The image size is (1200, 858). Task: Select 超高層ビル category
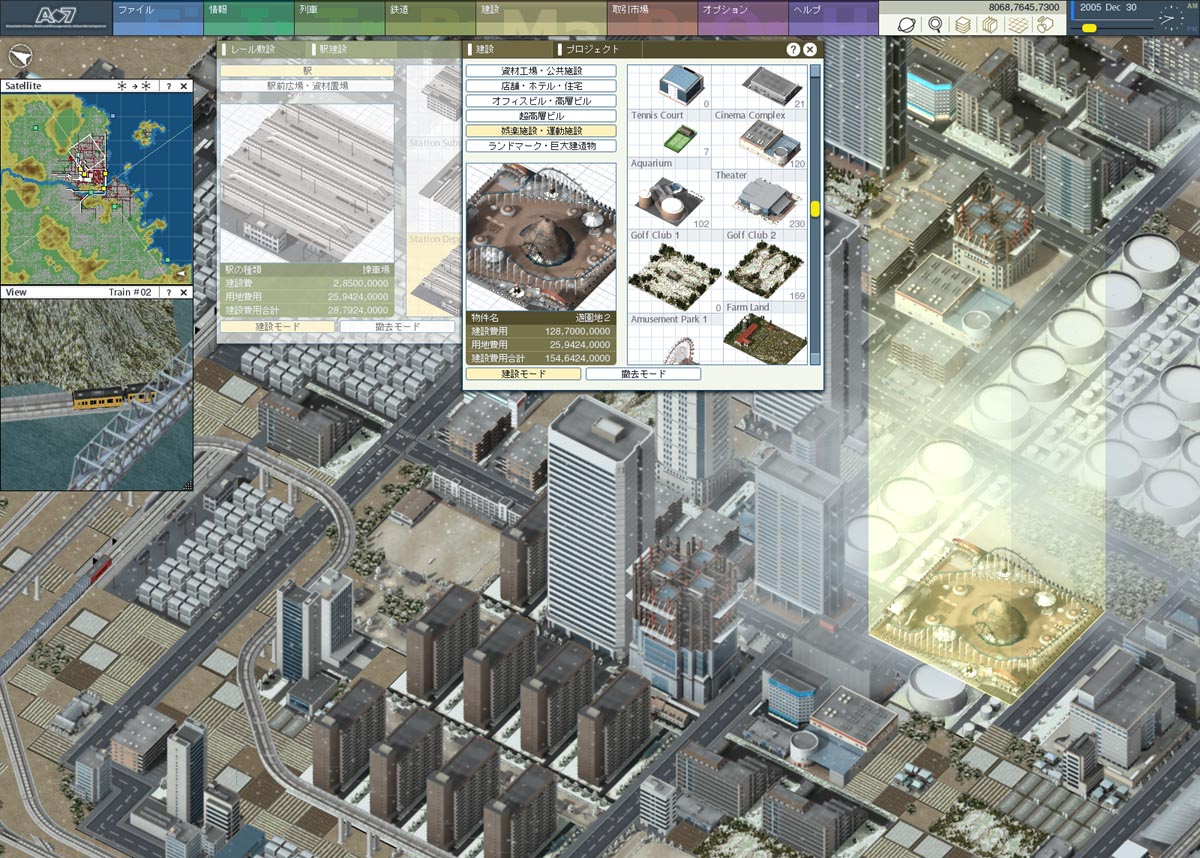541,116
